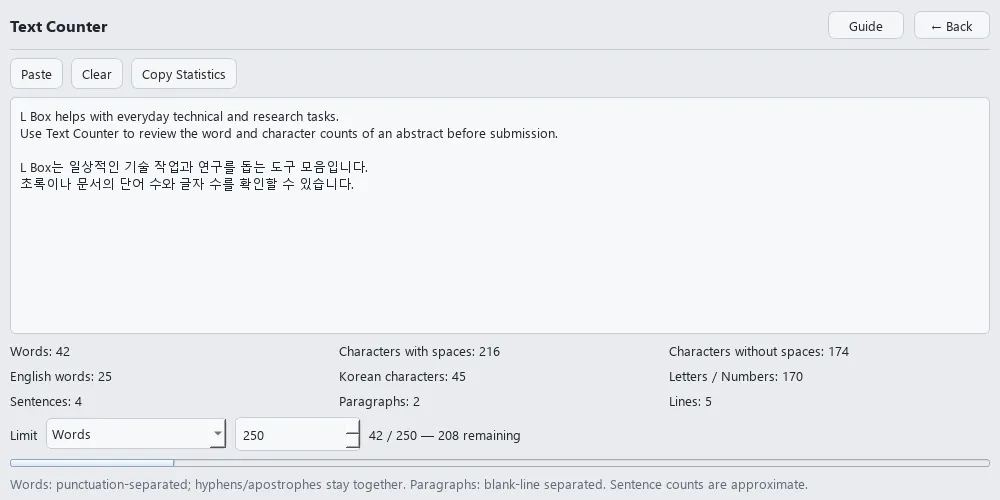Click 'Korean characters: 45' statistic
This screenshot has height=500, width=1000.
(402, 376)
